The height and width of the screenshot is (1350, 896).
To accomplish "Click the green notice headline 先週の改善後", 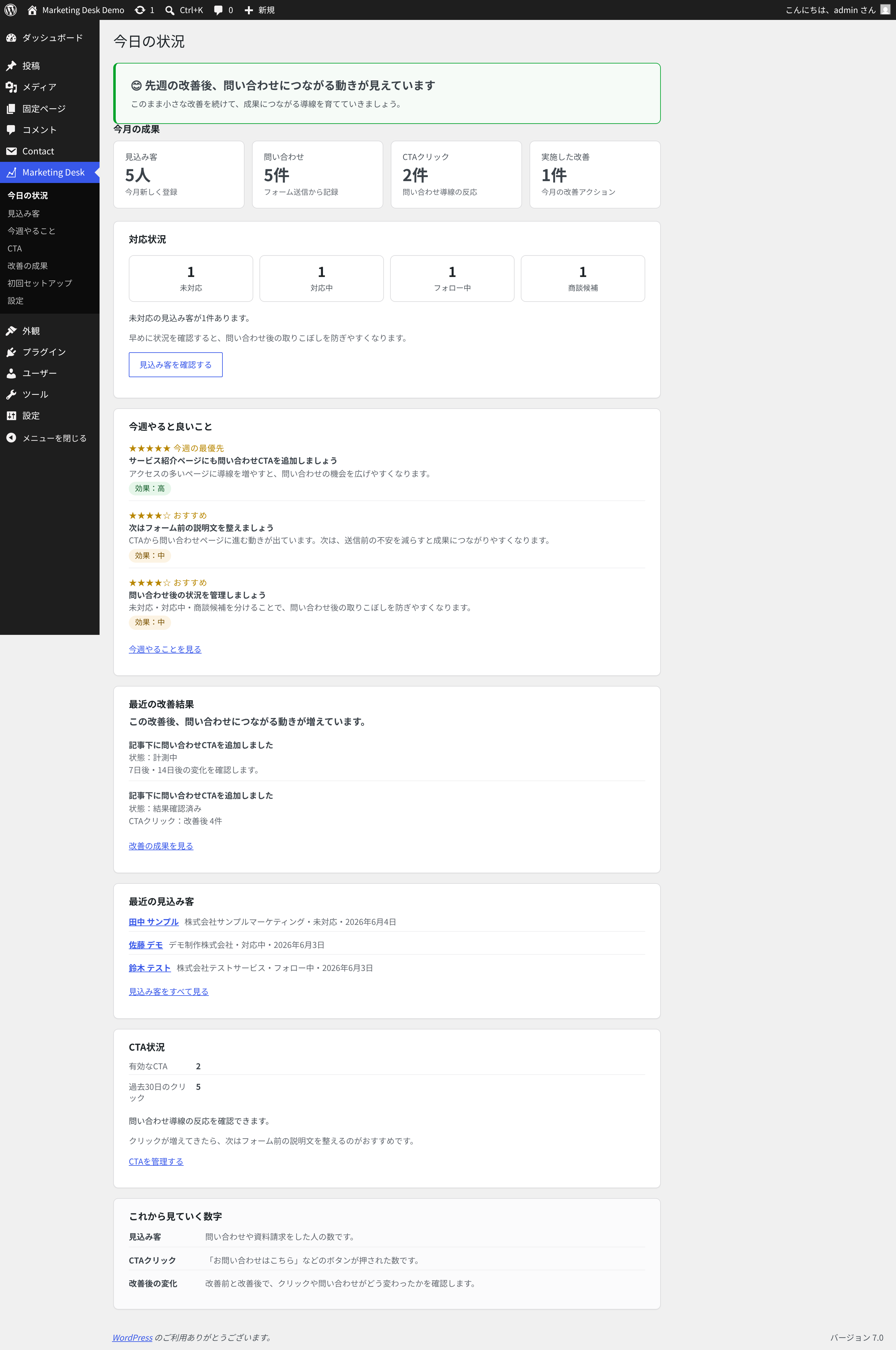I will click(283, 85).
